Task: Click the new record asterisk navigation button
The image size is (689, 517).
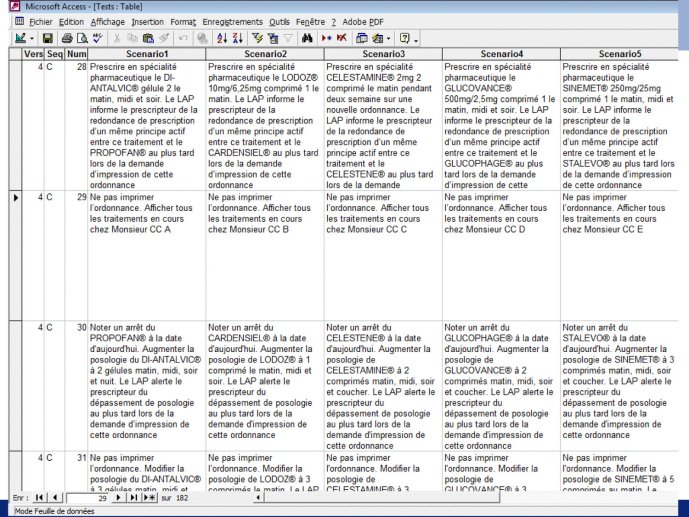Action: (x=150, y=497)
